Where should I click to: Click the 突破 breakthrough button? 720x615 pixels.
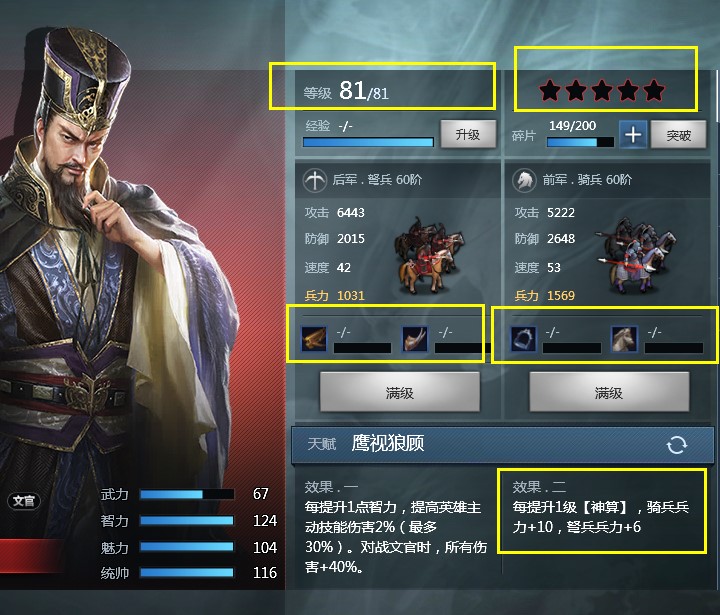pyautogui.click(x=678, y=135)
